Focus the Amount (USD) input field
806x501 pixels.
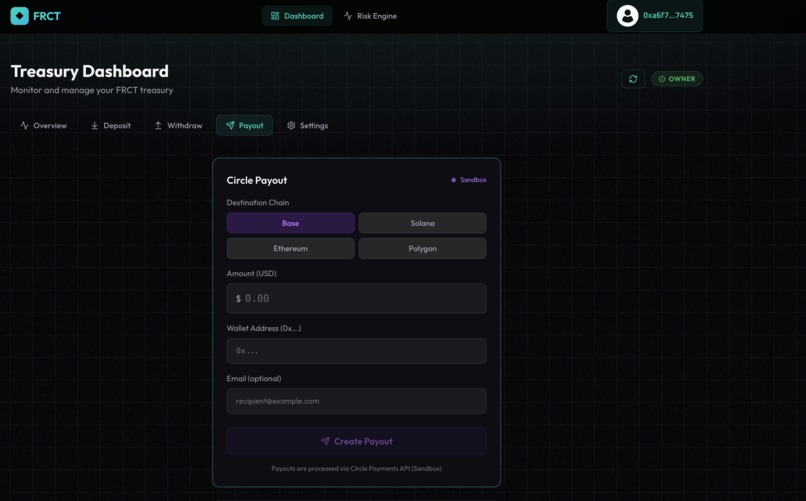tap(356, 299)
